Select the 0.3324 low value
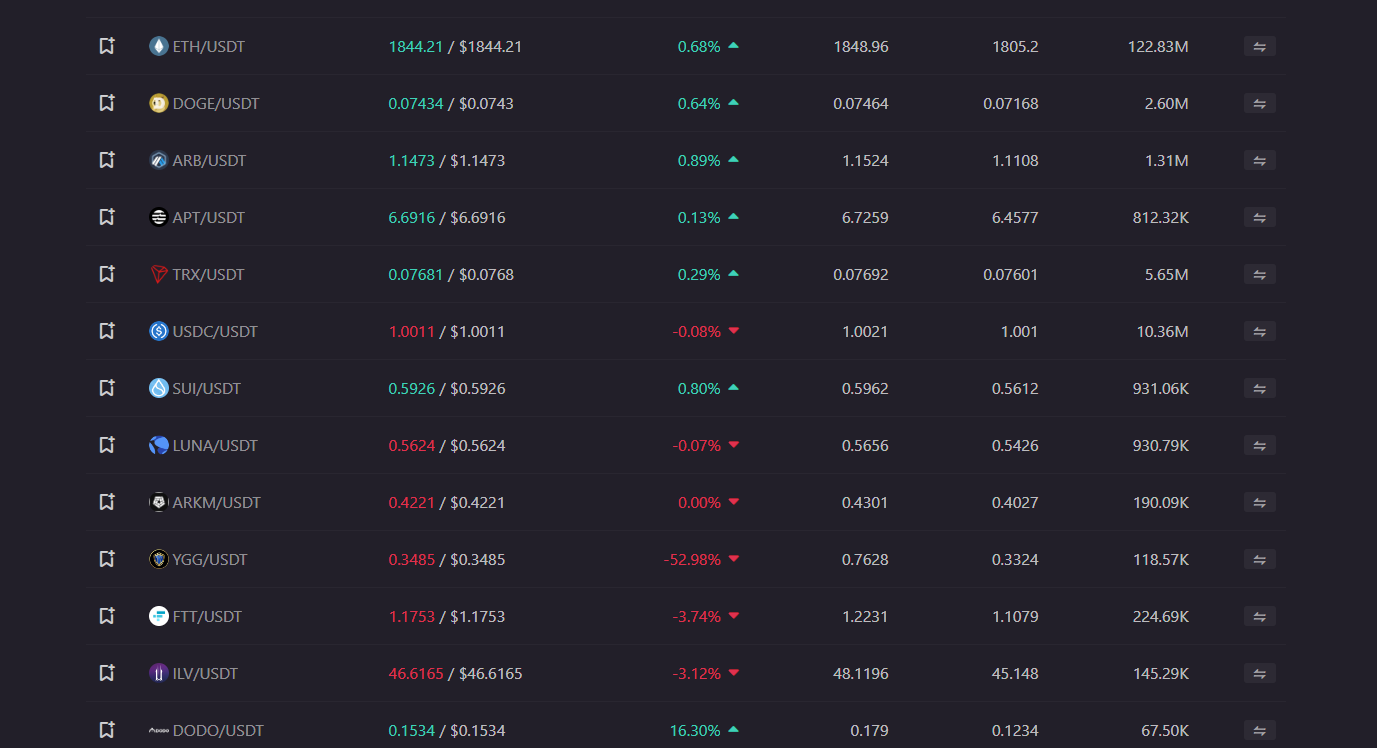The image size is (1377, 748). coord(1015,559)
